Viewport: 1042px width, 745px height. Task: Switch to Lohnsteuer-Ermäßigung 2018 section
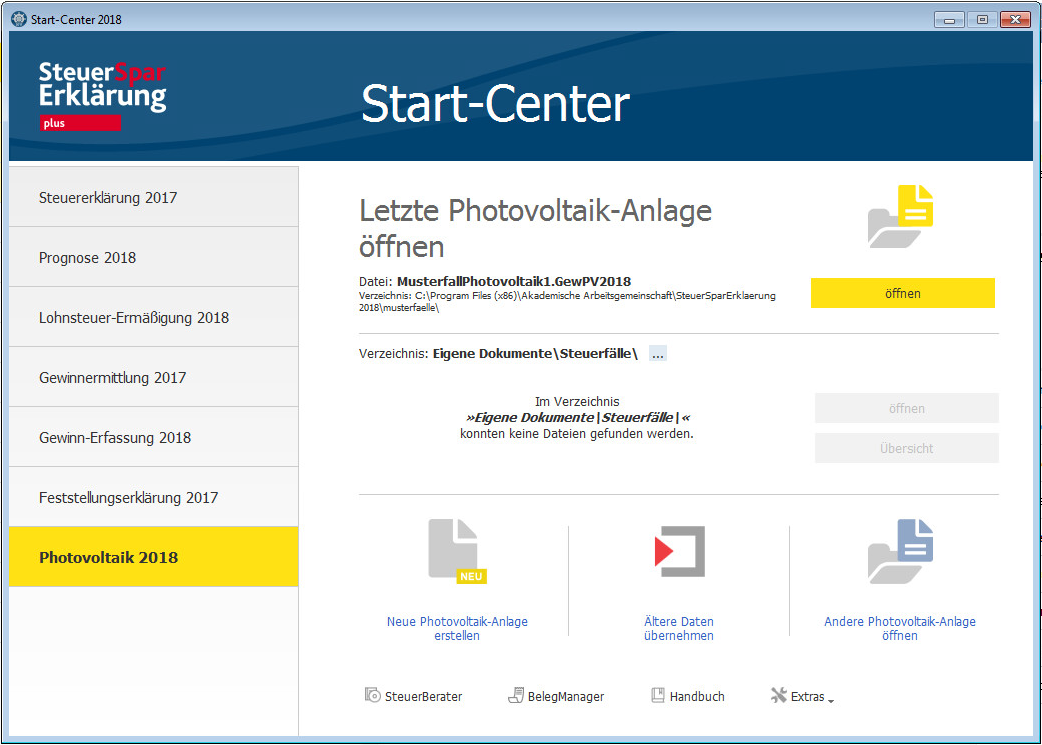[x=154, y=317]
